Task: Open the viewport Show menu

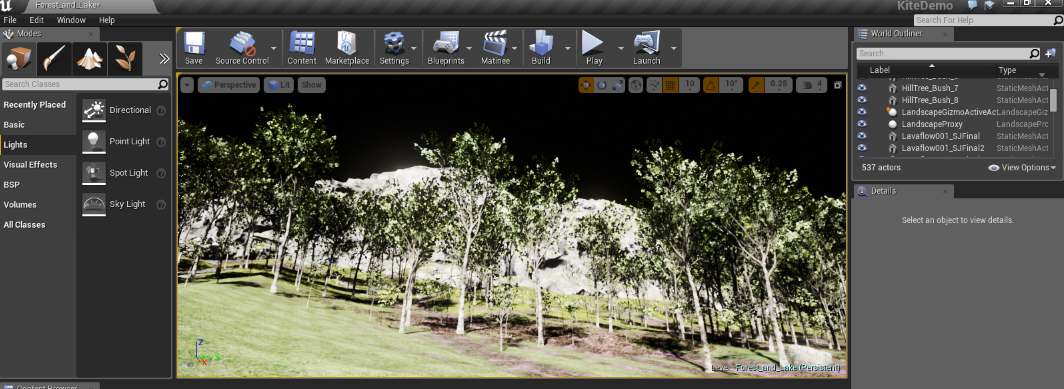Action: coord(311,85)
